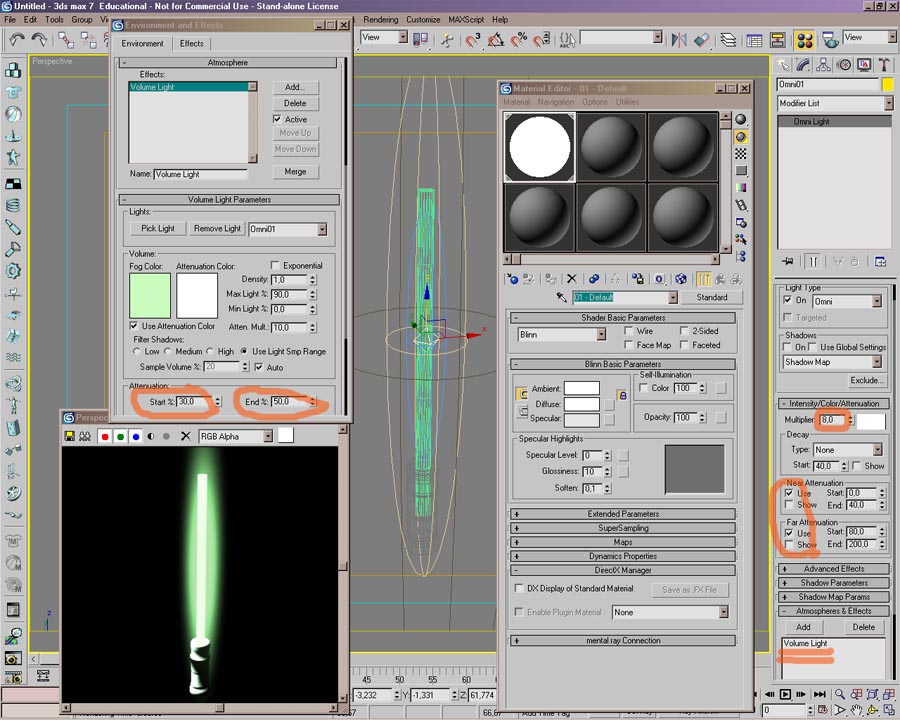Viewport: 900px width, 720px height.
Task: Open Utilities menu in Material Editor
Action: 627,102
